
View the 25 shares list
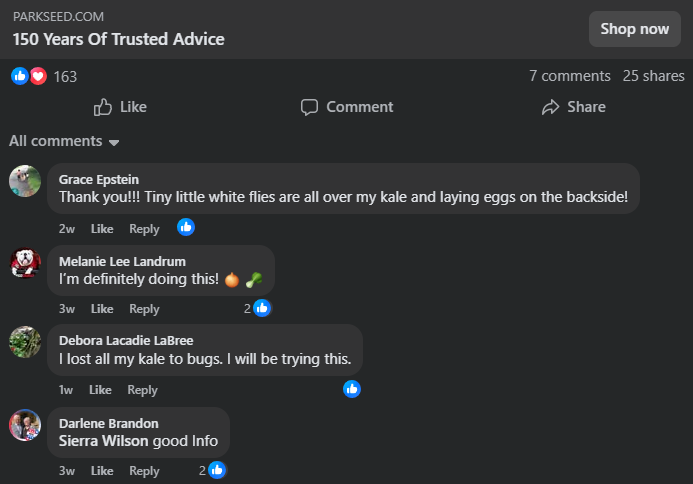[x=653, y=76]
